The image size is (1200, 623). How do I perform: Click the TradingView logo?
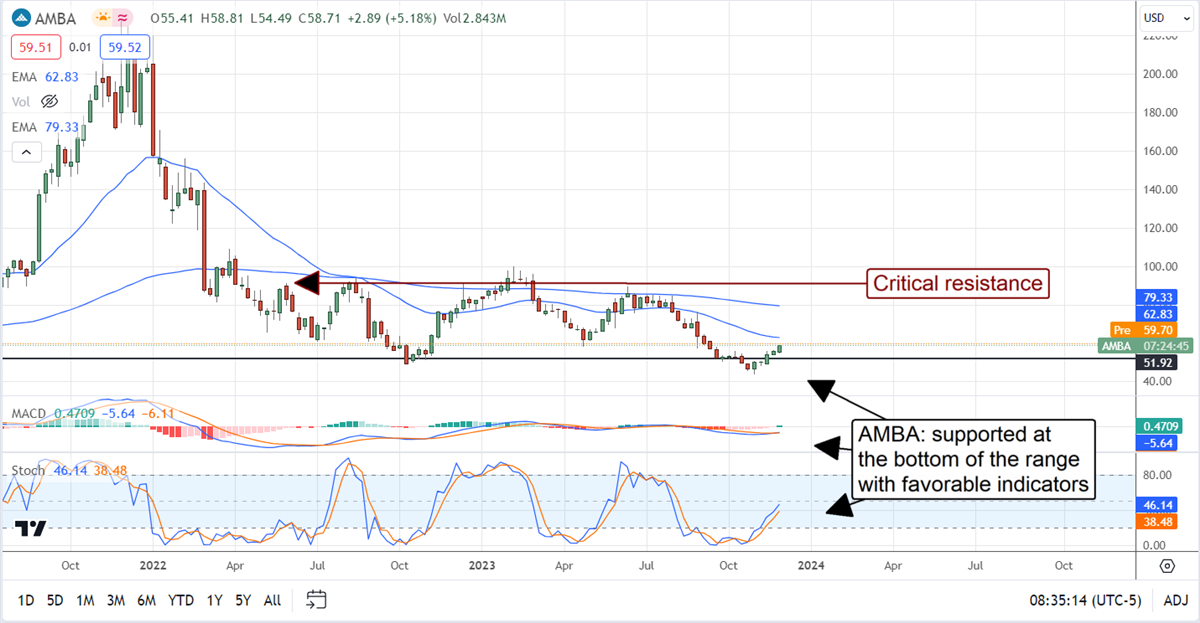click(x=30, y=530)
